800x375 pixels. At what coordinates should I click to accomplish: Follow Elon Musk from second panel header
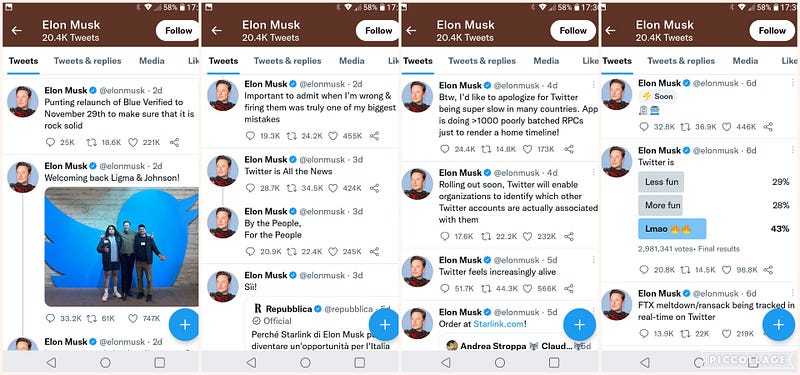click(x=379, y=31)
